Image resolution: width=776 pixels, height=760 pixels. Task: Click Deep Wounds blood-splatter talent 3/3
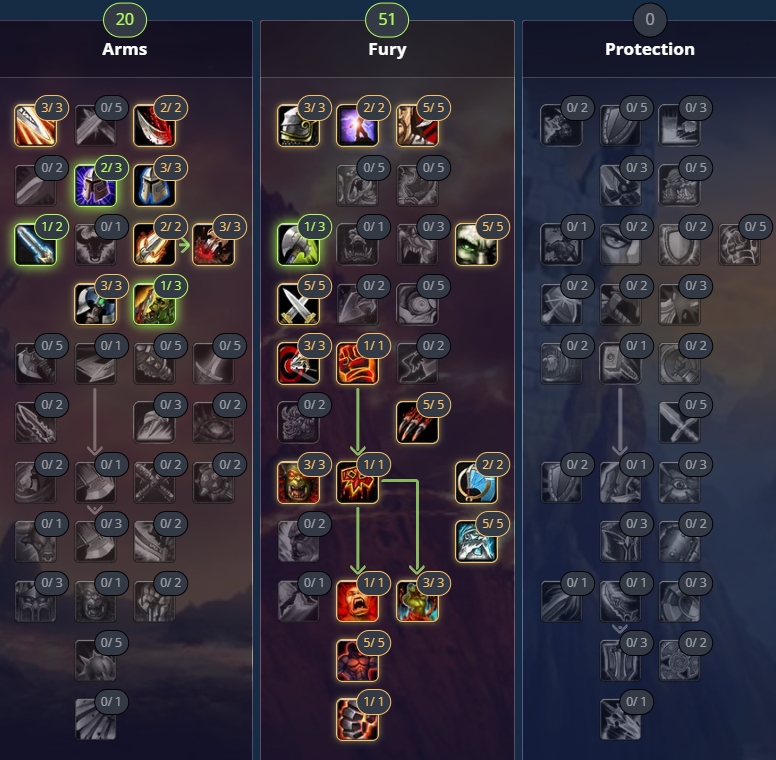point(213,244)
